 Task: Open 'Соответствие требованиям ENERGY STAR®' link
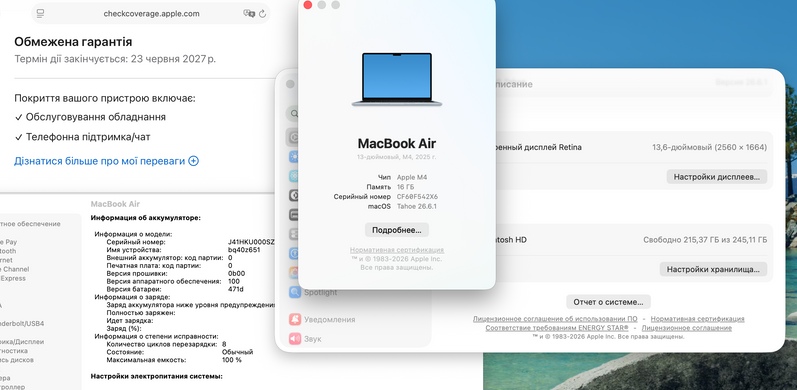pos(557,328)
